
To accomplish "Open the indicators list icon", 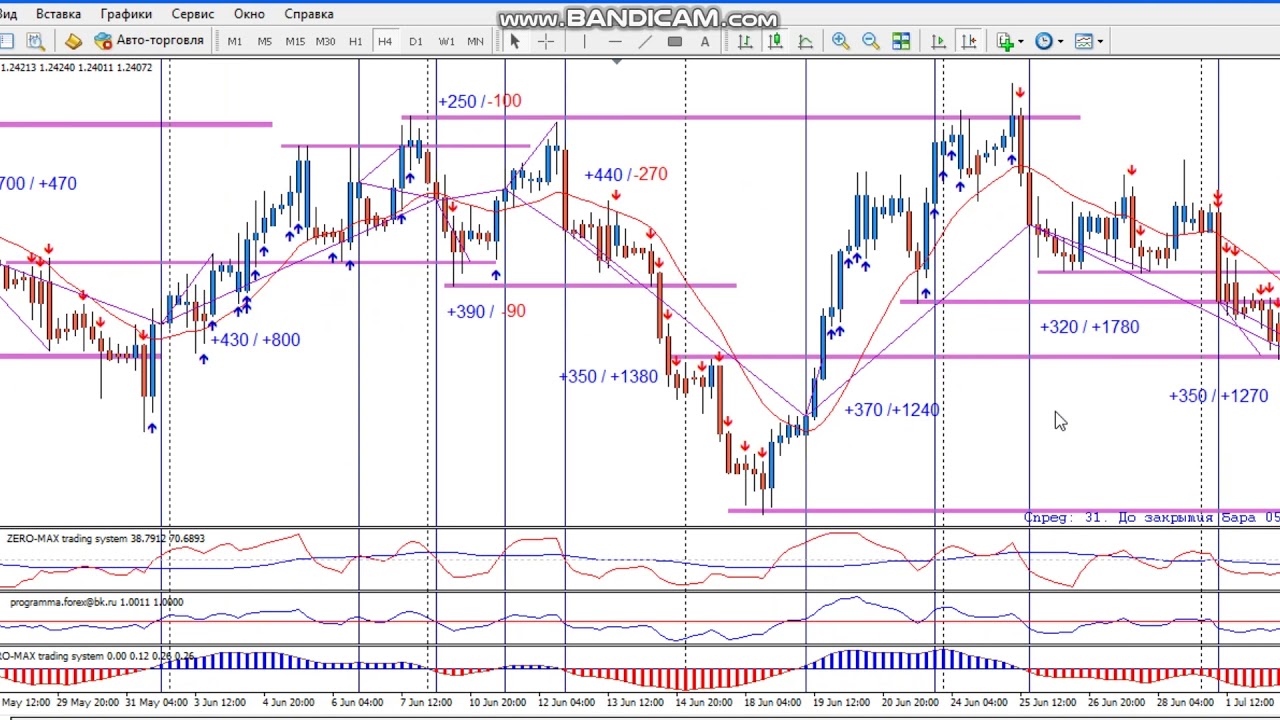I will point(1004,41).
